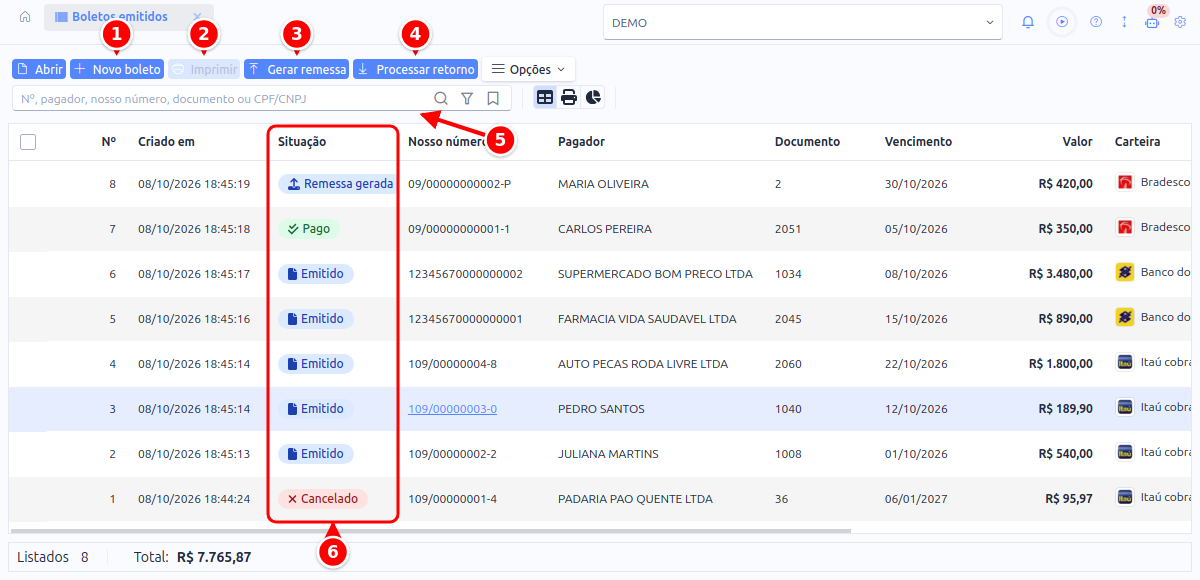This screenshot has width=1200, height=580.
Task: Click the magnifier search icon
Action: pyautogui.click(x=441, y=98)
